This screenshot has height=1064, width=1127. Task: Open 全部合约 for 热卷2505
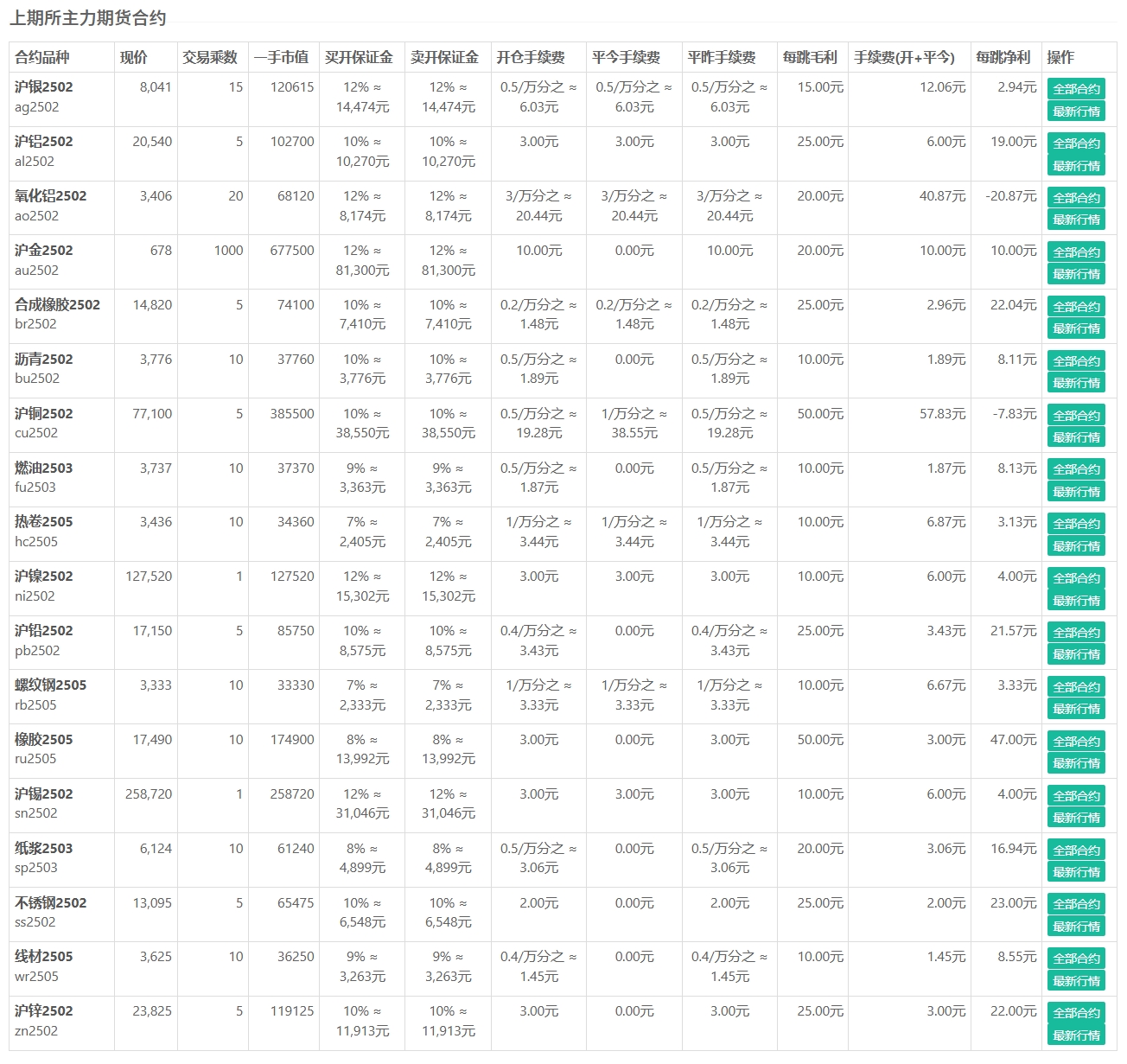1076,524
